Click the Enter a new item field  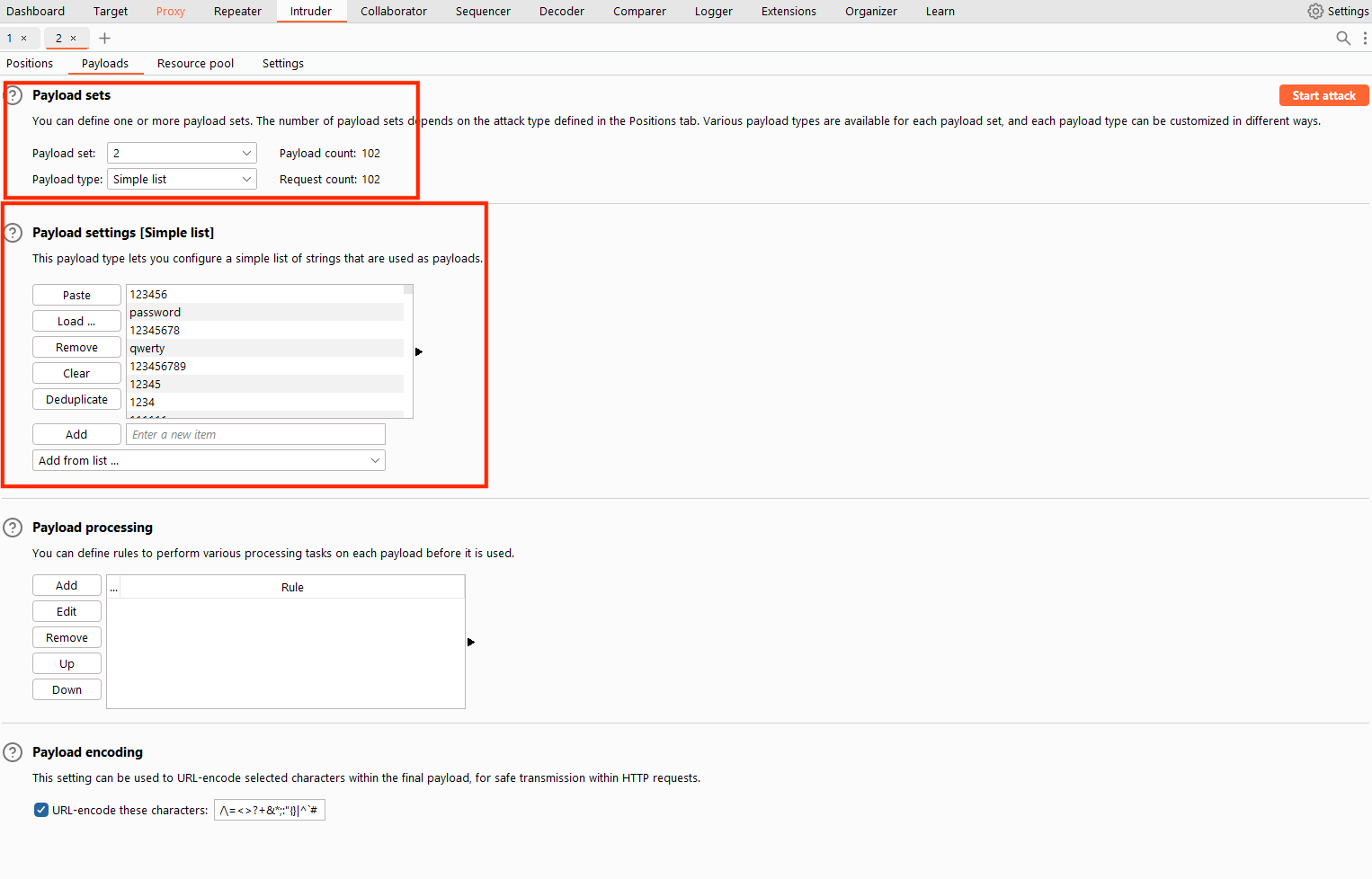coord(254,433)
